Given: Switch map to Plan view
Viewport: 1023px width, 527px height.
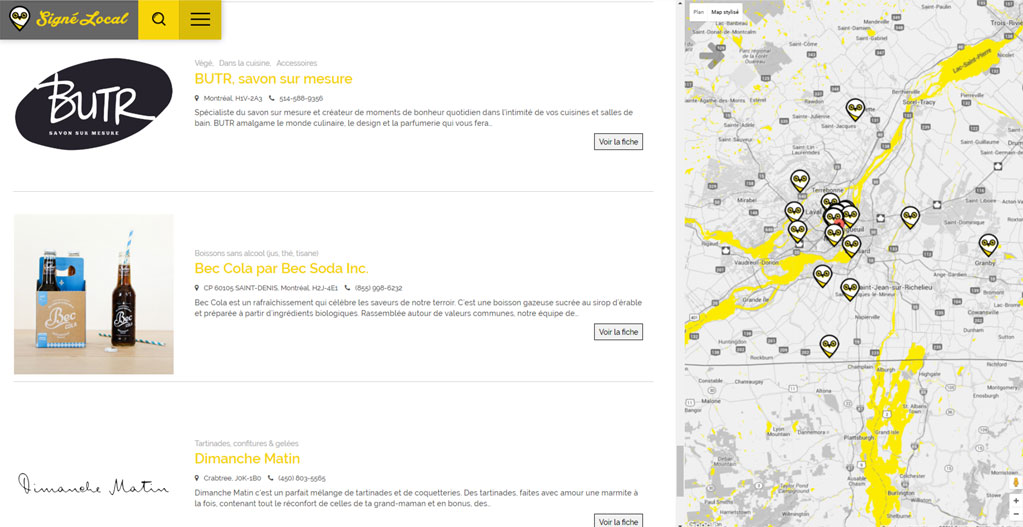Looking at the screenshot, I should 698,12.
